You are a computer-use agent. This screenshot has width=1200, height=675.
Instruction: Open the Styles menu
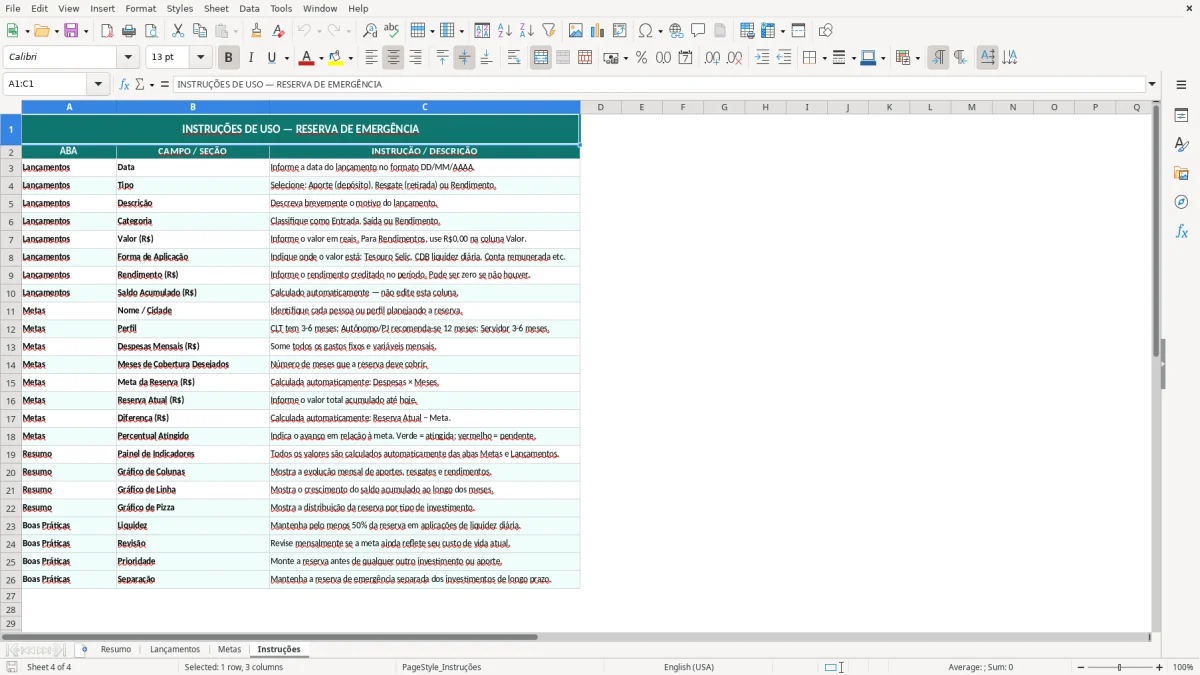point(180,8)
